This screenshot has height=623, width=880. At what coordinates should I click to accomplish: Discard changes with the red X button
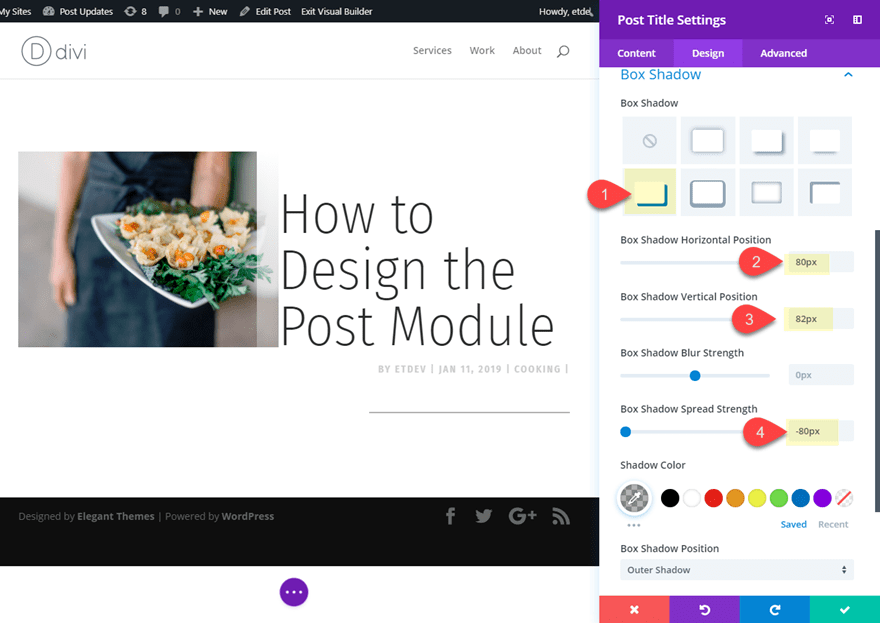click(634, 609)
